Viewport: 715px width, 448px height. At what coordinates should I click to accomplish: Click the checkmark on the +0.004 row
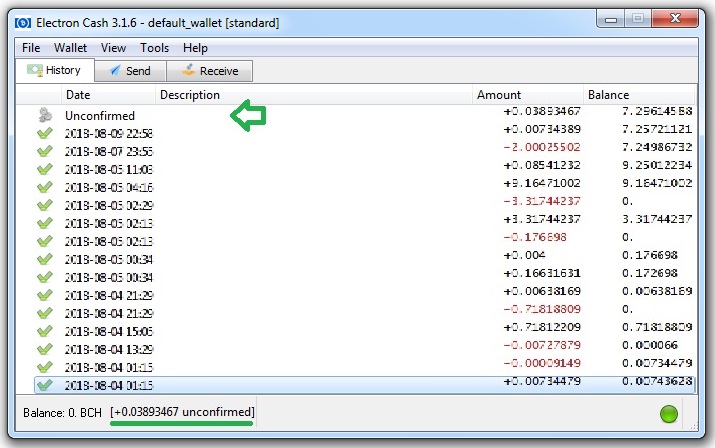tap(45, 259)
